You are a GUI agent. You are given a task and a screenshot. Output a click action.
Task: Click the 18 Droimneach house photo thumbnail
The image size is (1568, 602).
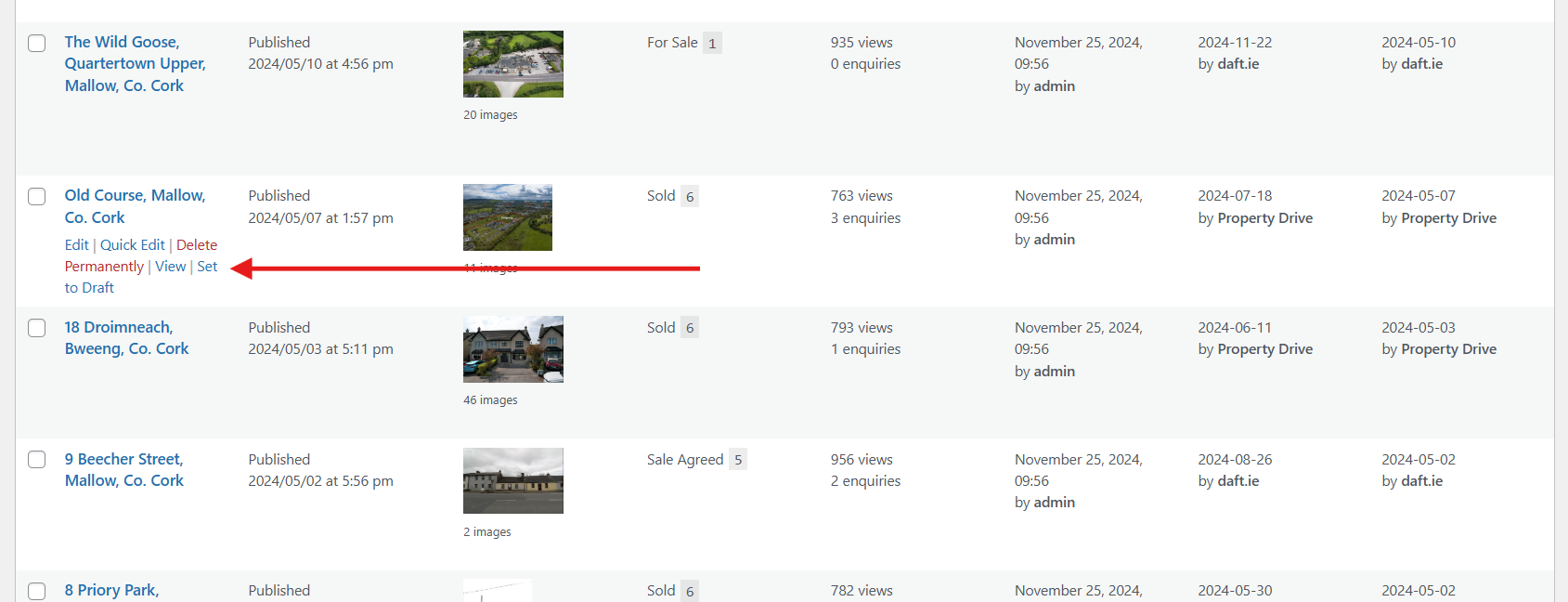coord(512,349)
